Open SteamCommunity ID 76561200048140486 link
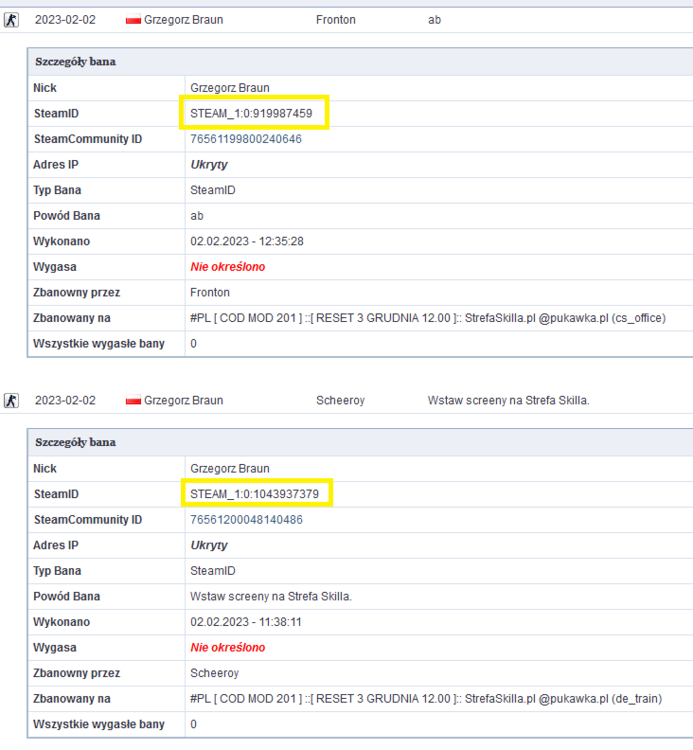693x750 pixels. pyautogui.click(x=246, y=520)
